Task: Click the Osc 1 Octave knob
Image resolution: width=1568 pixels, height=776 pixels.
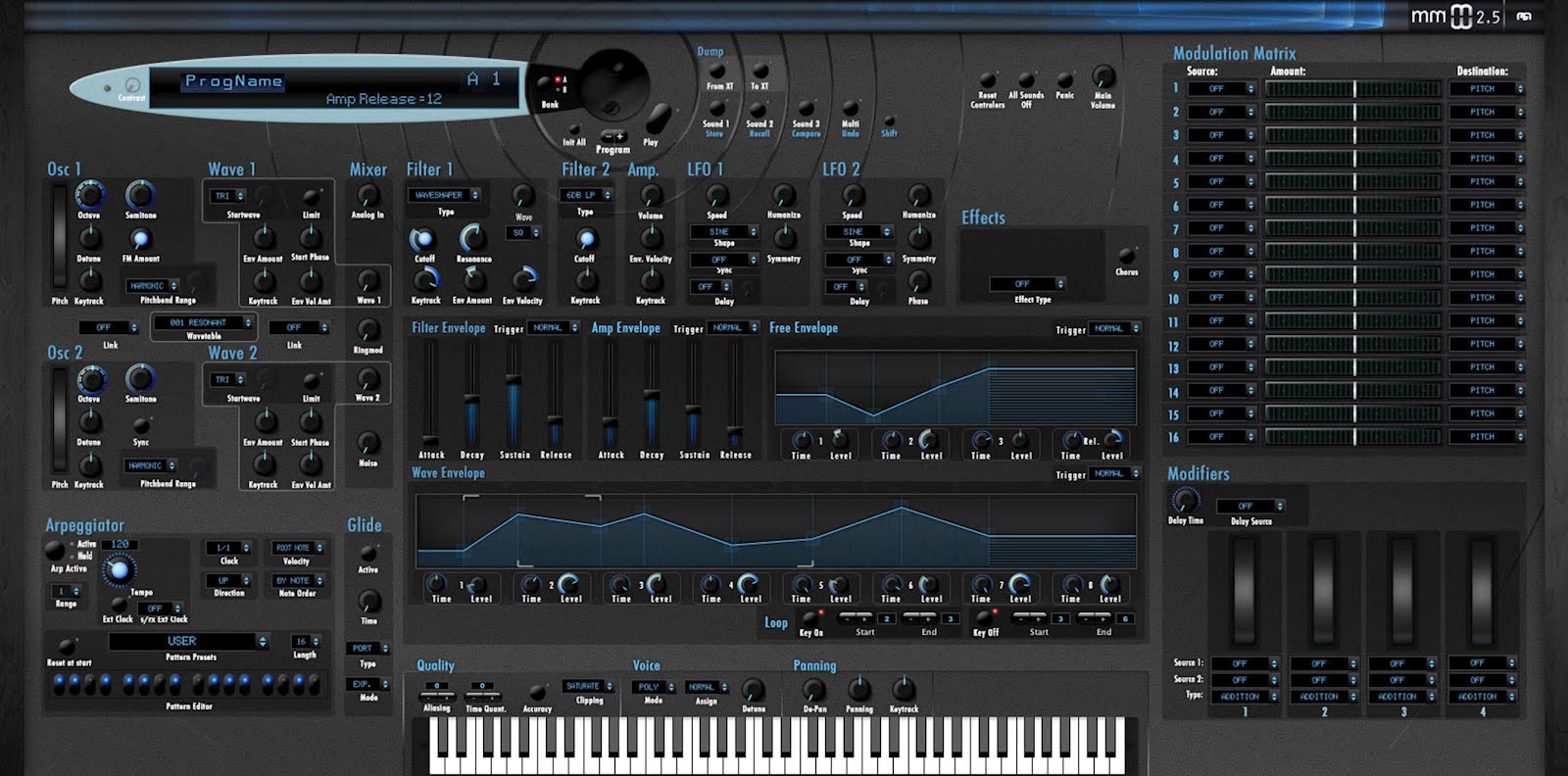Action: [90, 195]
